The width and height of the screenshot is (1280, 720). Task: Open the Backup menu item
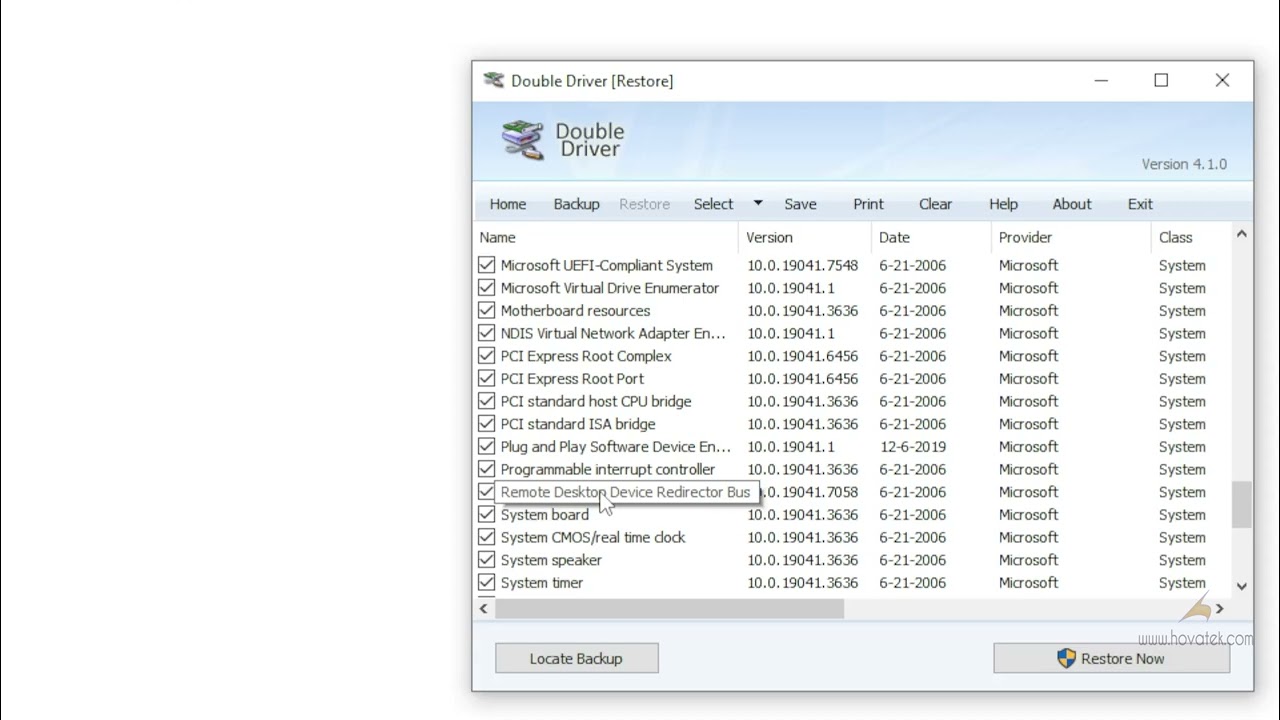[576, 204]
